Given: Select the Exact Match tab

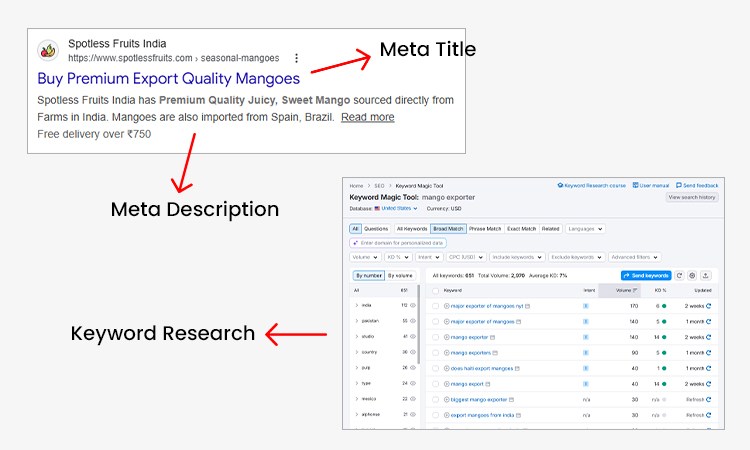Looking at the screenshot, I should [x=521, y=229].
